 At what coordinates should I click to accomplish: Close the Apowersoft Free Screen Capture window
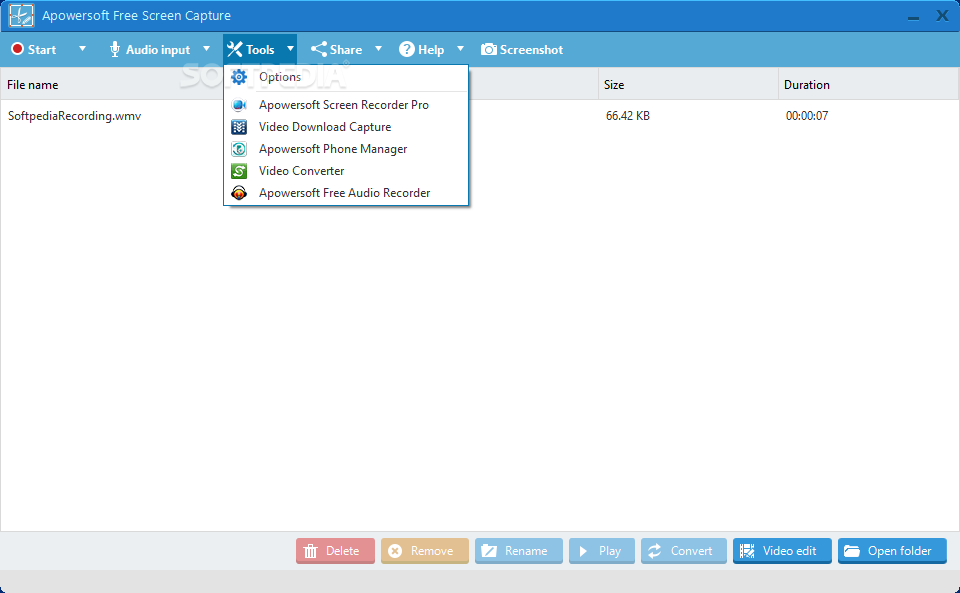tap(942, 16)
